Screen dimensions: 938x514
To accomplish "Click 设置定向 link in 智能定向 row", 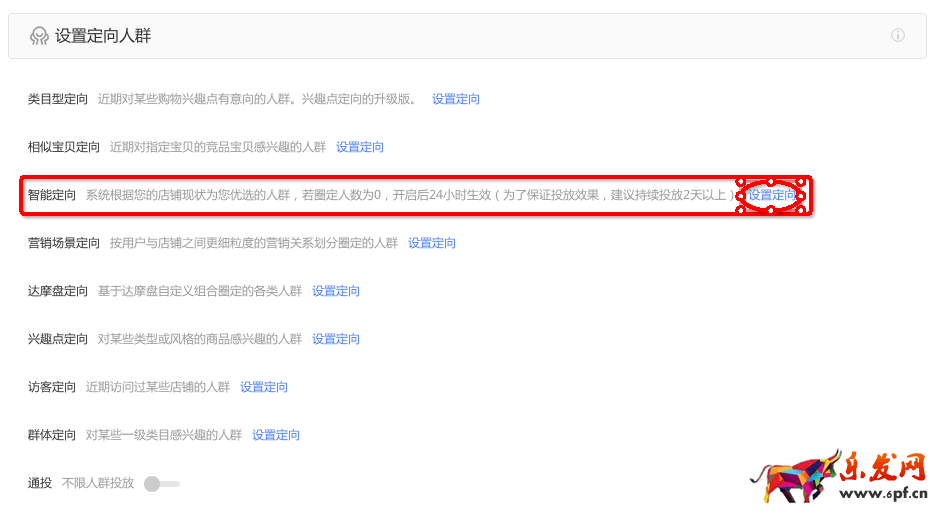I will [x=772, y=195].
